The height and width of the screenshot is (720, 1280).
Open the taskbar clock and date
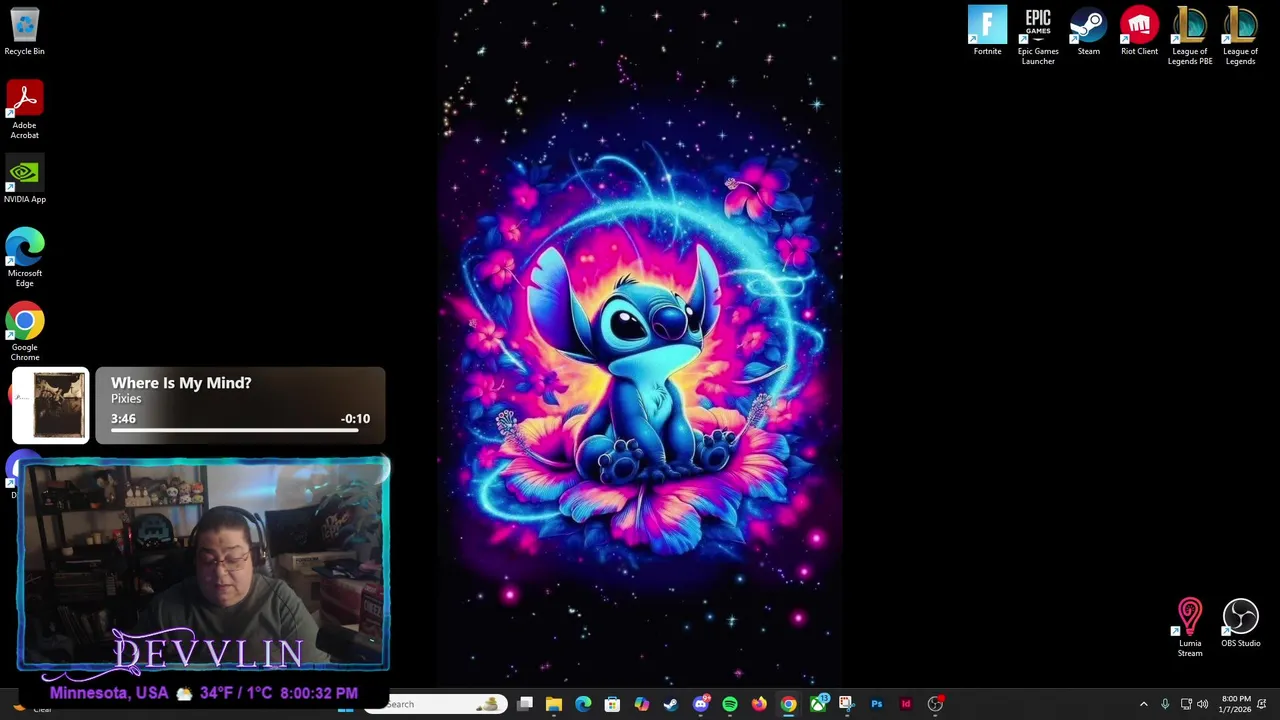1235,704
